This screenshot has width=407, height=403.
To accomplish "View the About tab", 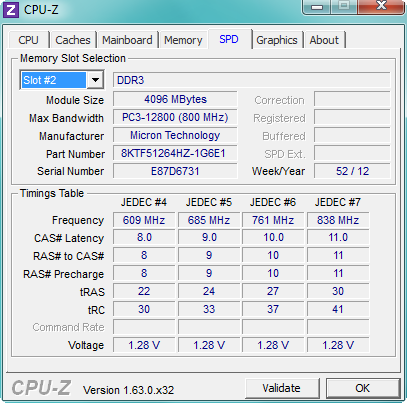I will point(324,40).
